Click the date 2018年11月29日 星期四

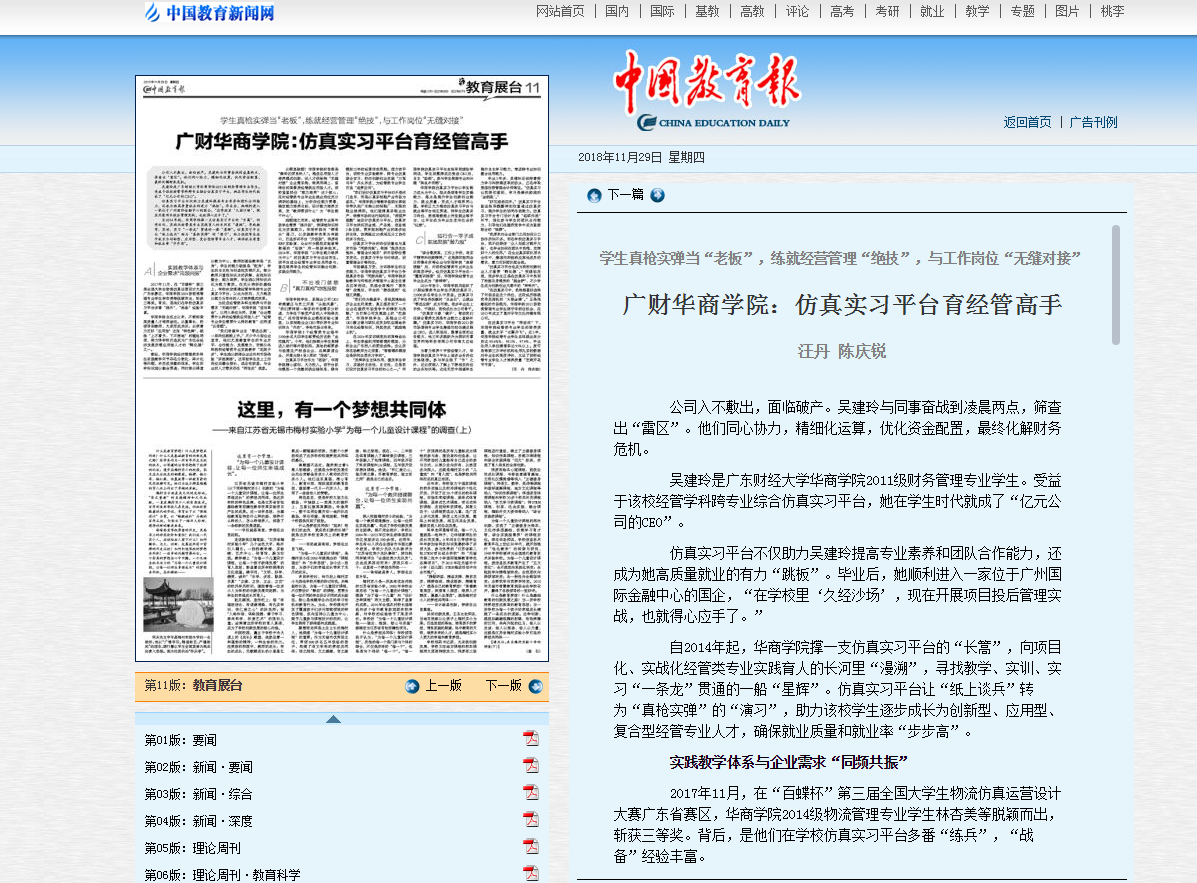point(641,157)
